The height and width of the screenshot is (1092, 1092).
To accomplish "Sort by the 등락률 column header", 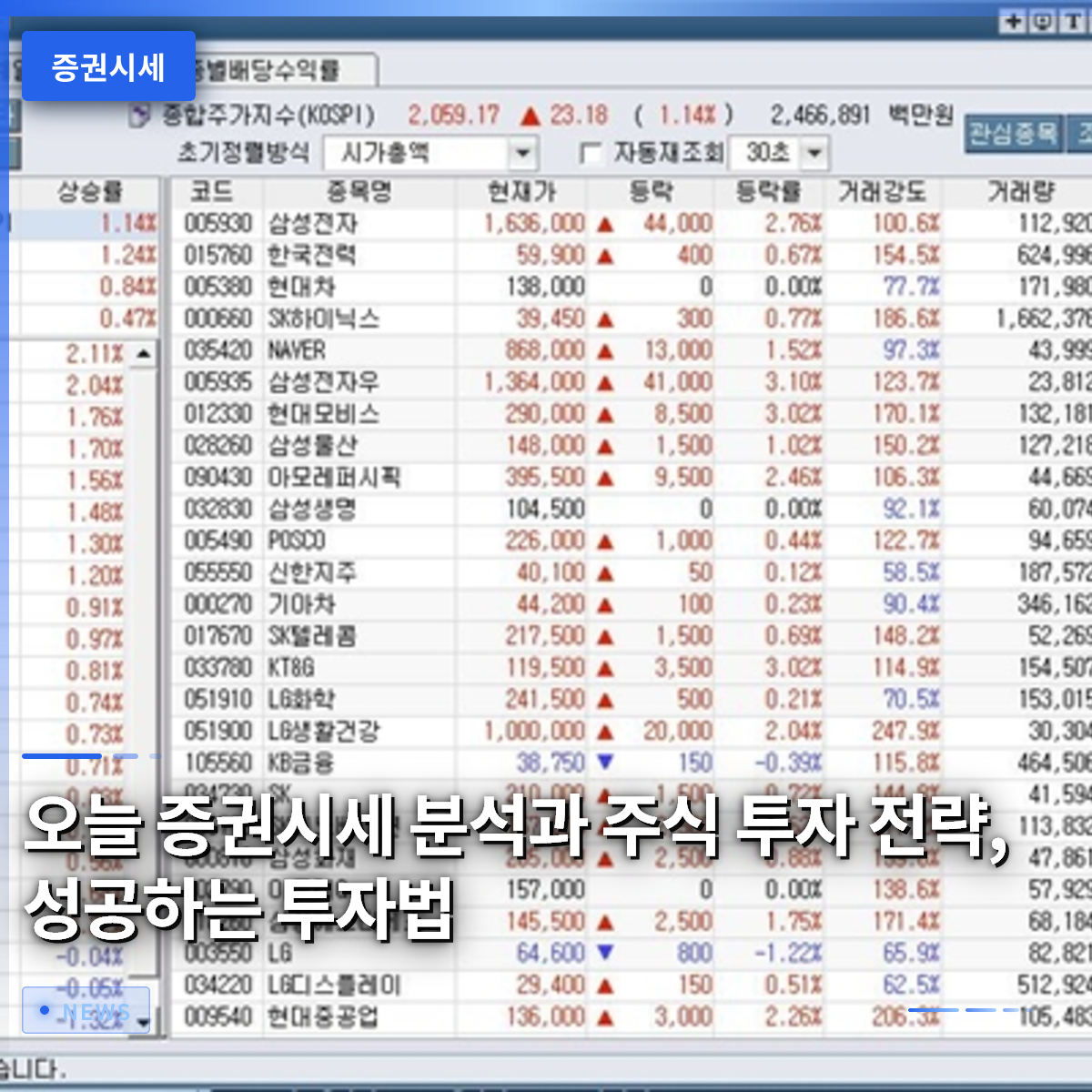I will pos(769,192).
